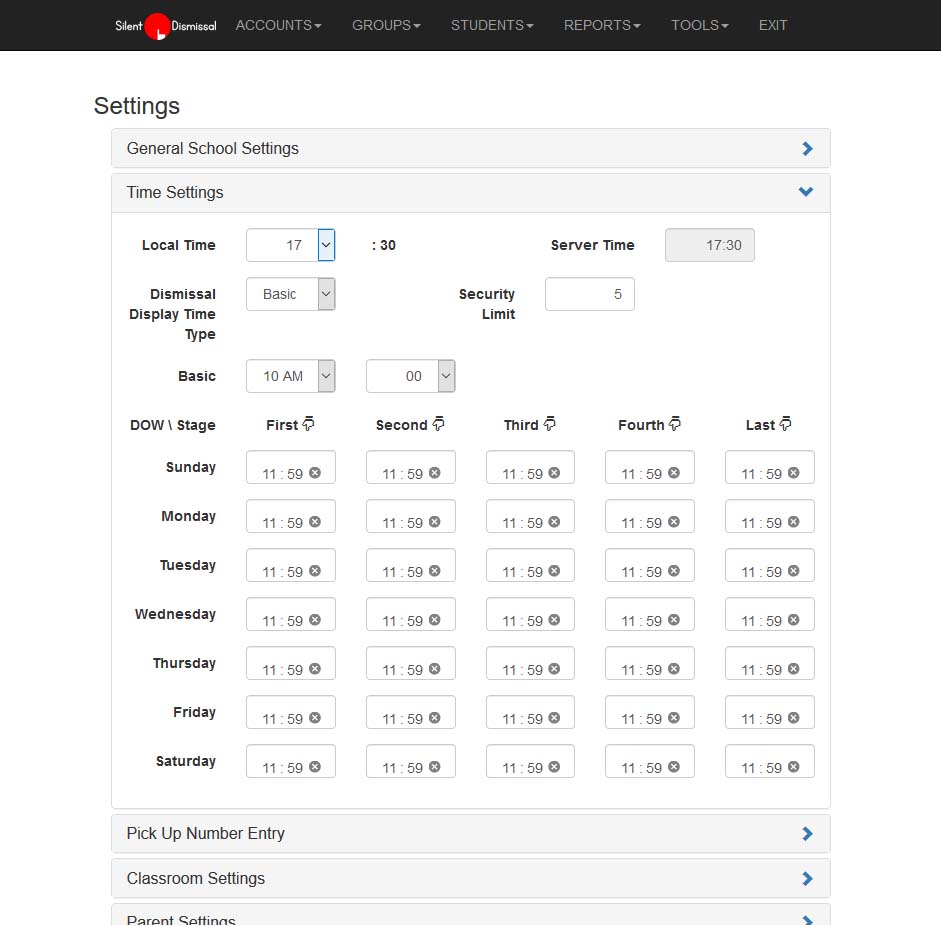Clear the Monday Second stage time
The height and width of the screenshot is (926, 941).
click(435, 522)
